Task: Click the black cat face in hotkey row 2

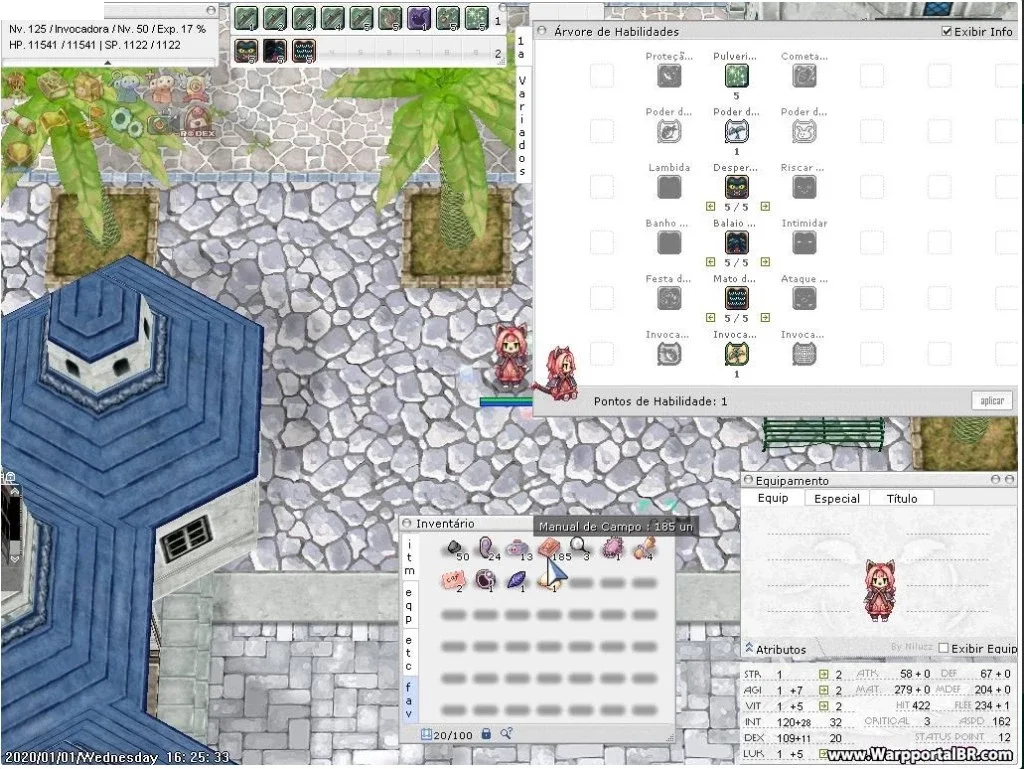Action: tap(246, 51)
